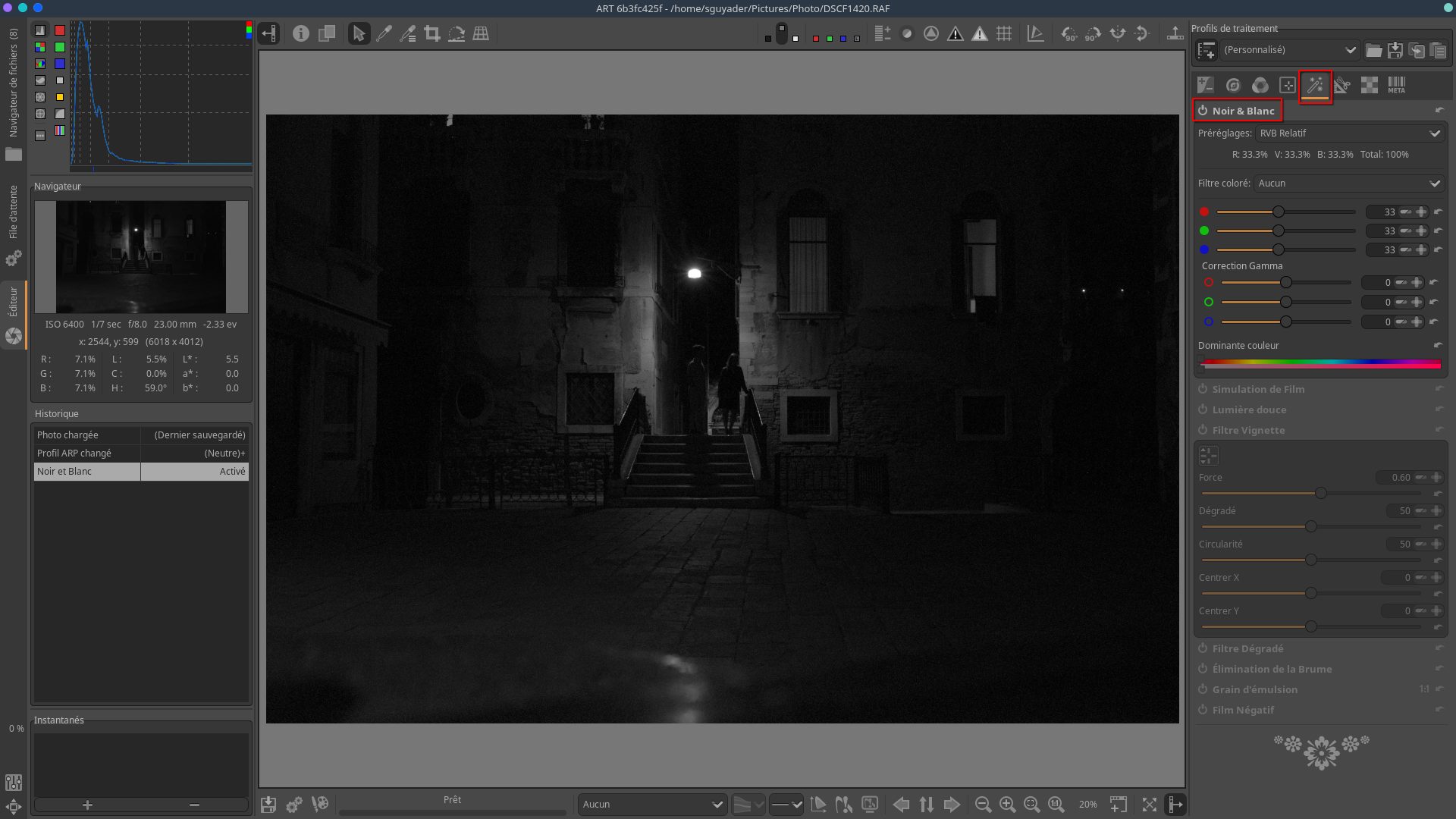Add a snapshot with plus button
The width and height of the screenshot is (1456, 819).
point(87,805)
